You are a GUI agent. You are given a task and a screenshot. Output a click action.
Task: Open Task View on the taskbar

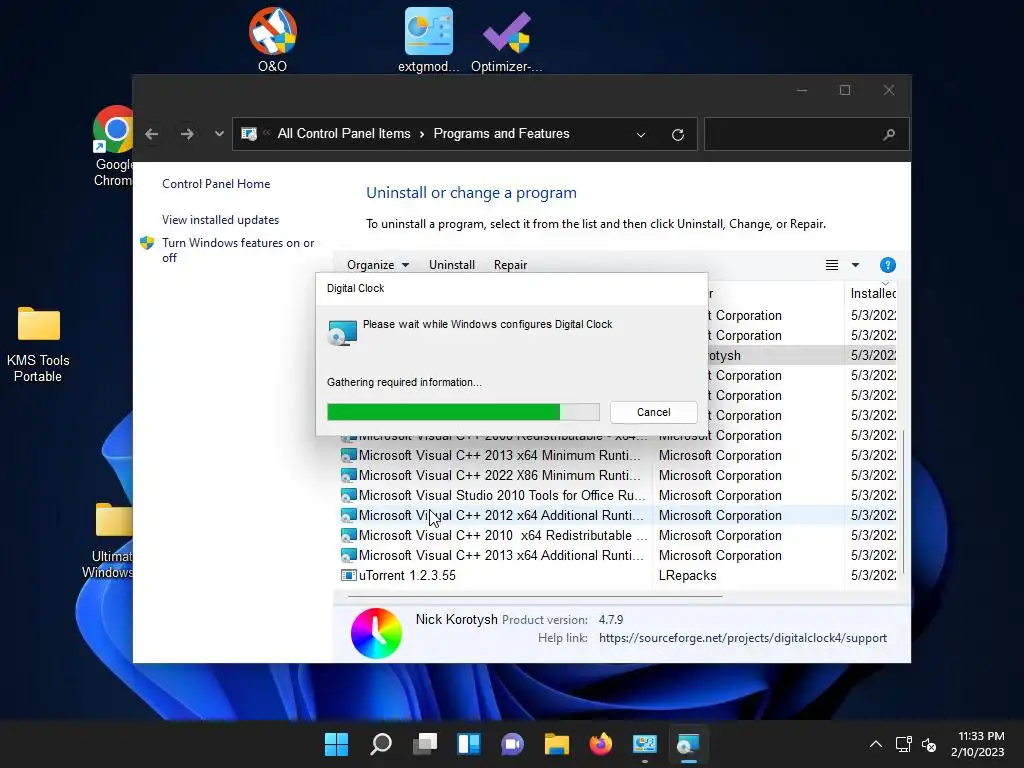point(424,744)
